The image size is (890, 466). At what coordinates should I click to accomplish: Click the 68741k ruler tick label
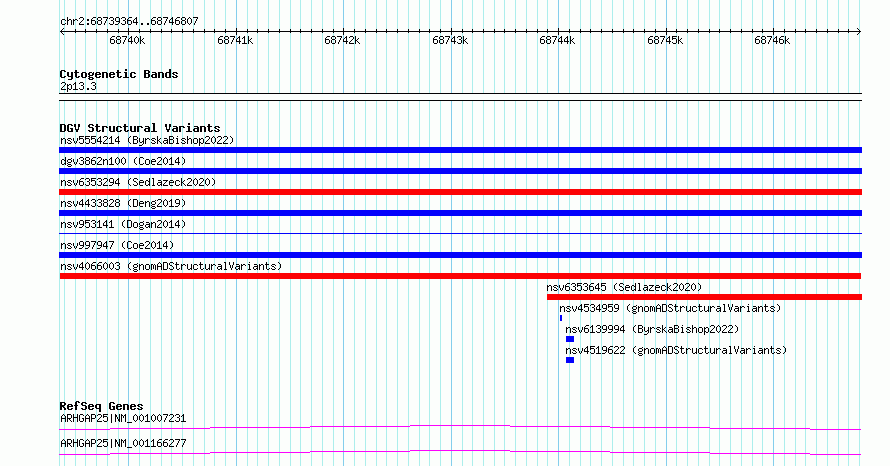[x=235, y=41]
